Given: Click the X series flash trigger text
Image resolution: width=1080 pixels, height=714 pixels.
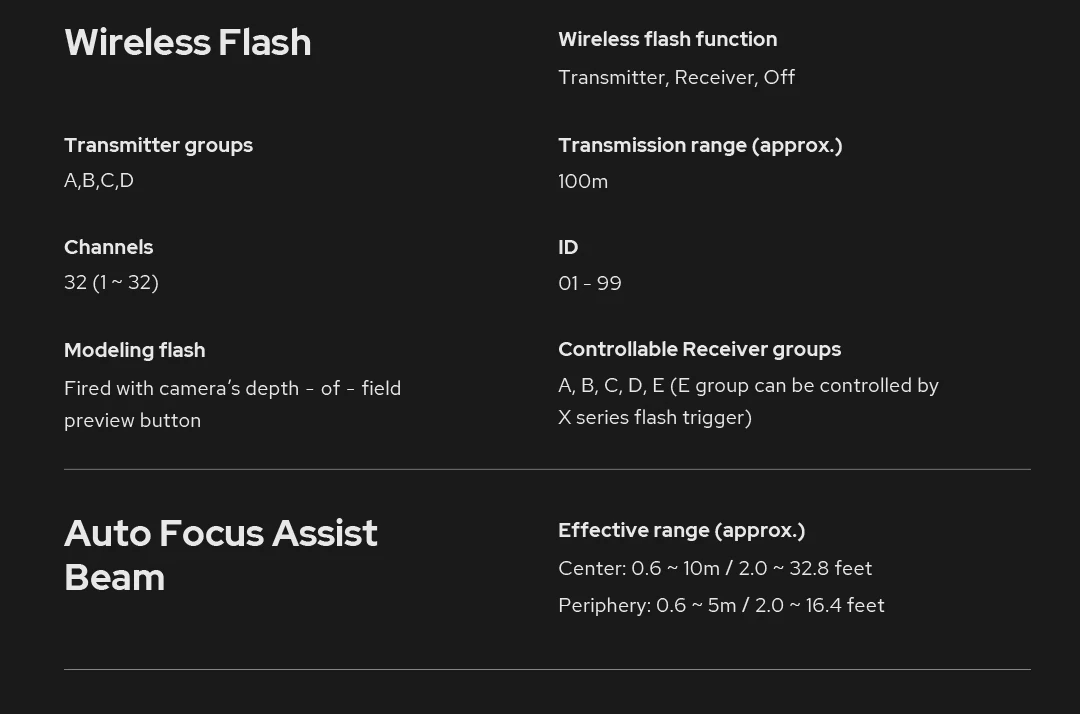Looking at the screenshot, I should 655,418.
